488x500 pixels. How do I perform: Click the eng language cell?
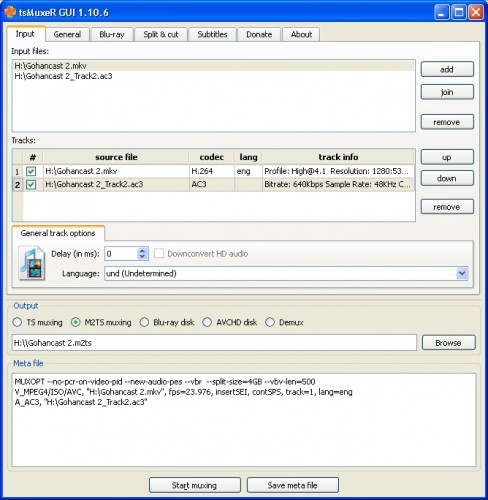[248, 171]
